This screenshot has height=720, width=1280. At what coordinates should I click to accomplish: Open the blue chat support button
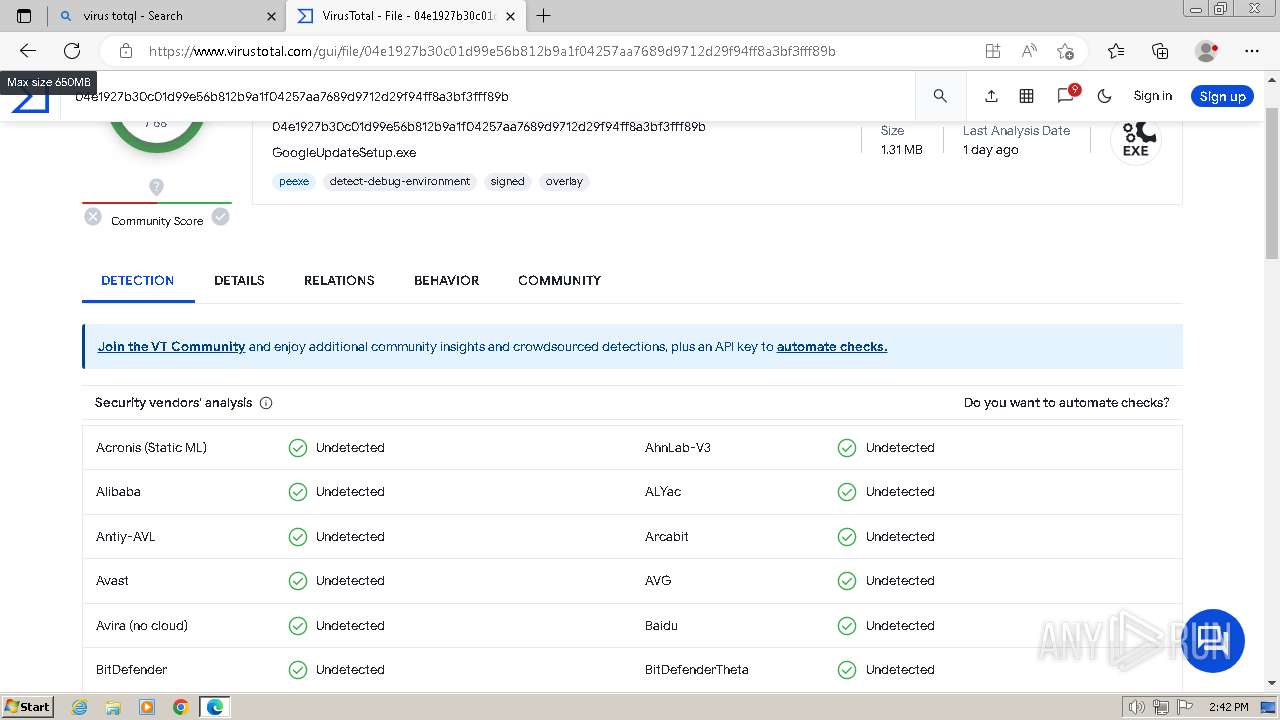point(1214,640)
